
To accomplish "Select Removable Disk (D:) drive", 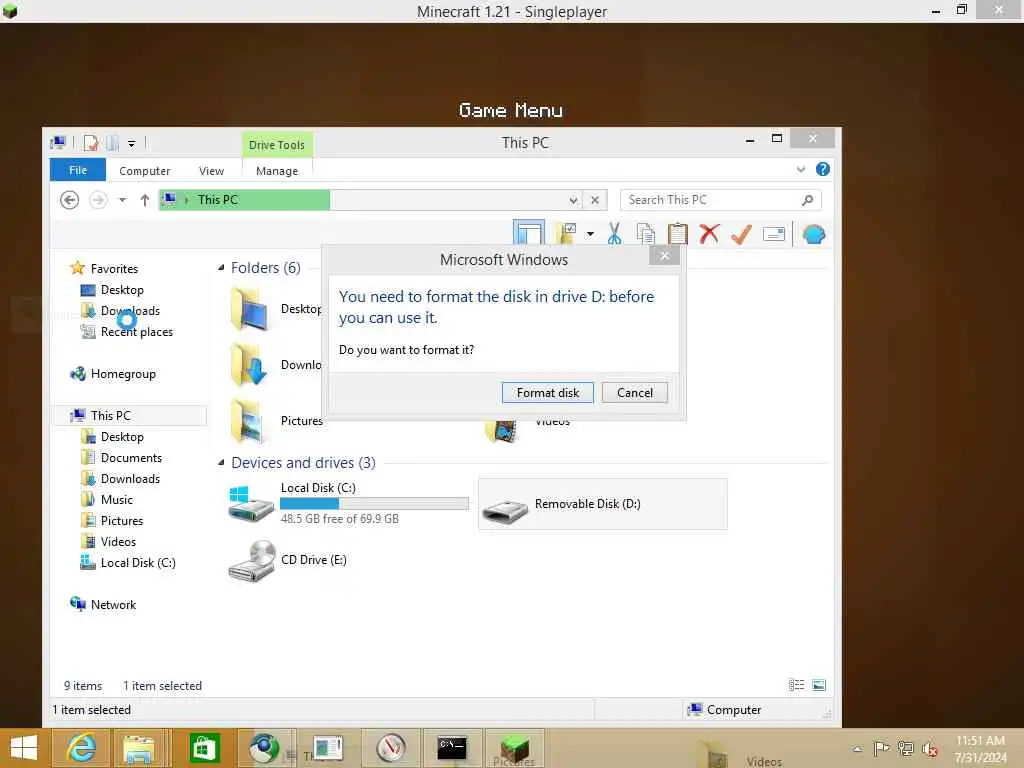I will 602,504.
